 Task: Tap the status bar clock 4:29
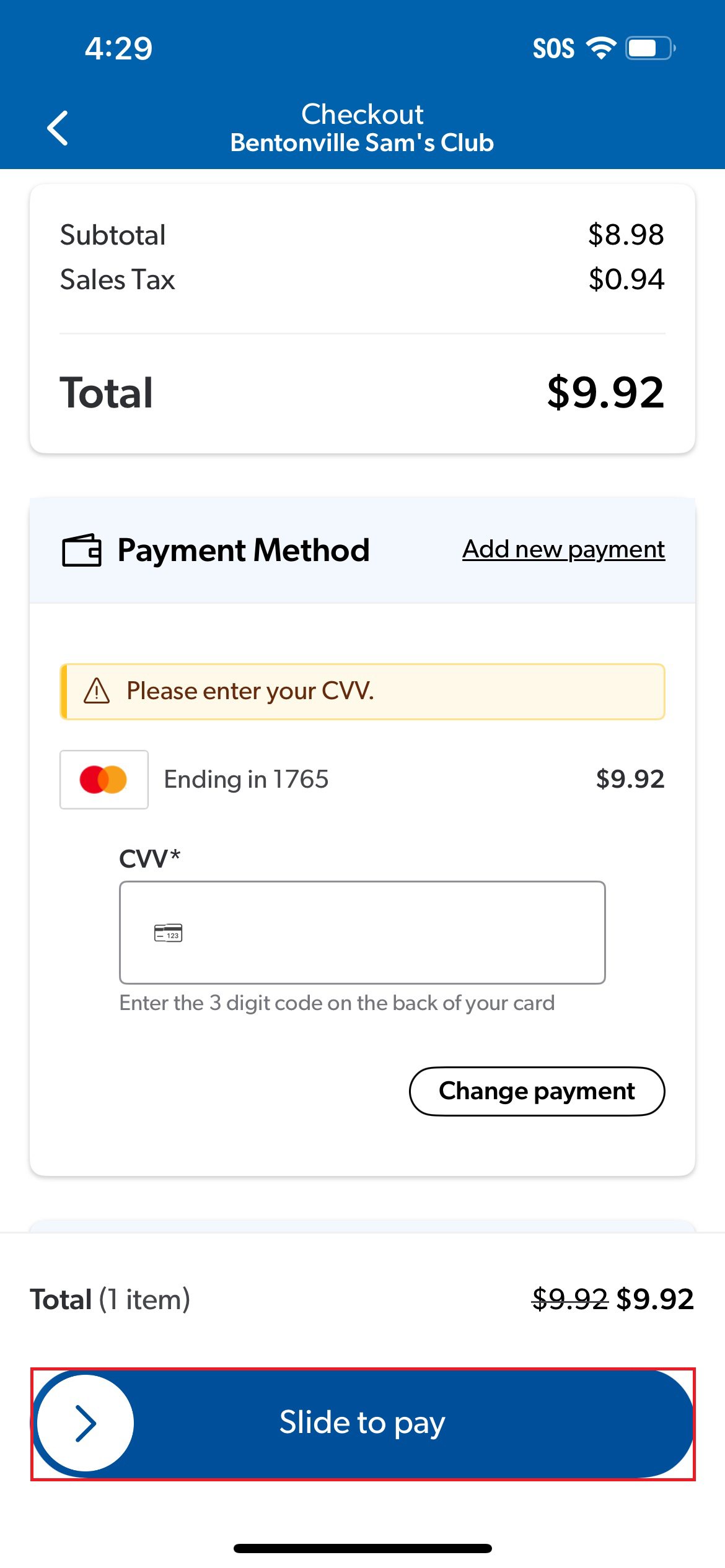118,48
